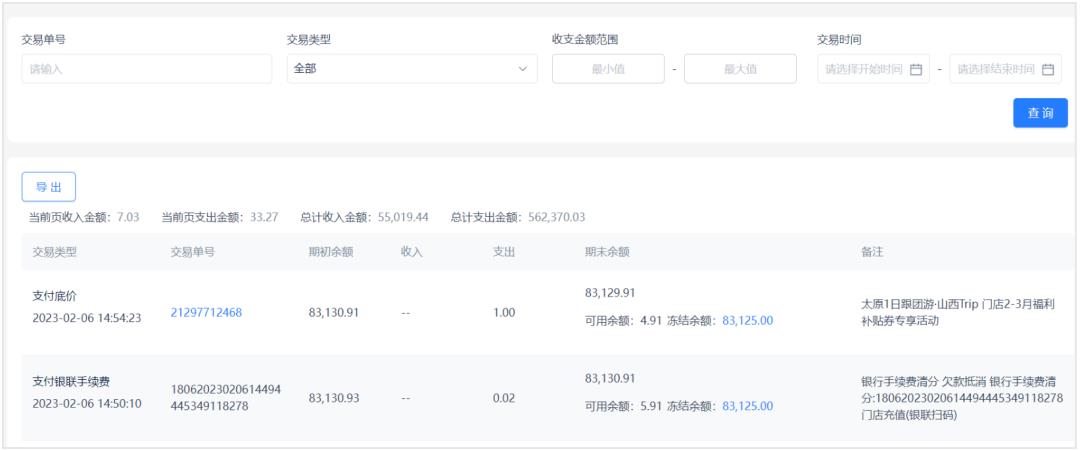Click timestamp 2023-02-06 14:50:10

pyautogui.click(x=87, y=403)
